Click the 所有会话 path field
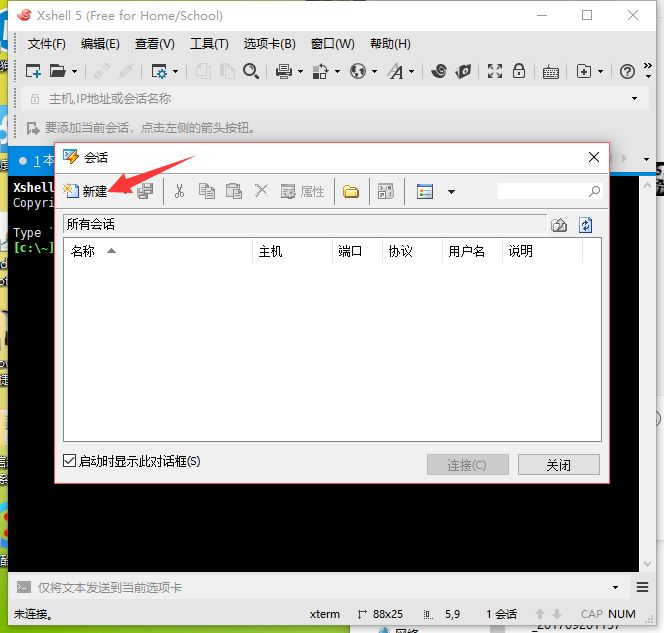 coord(305,224)
